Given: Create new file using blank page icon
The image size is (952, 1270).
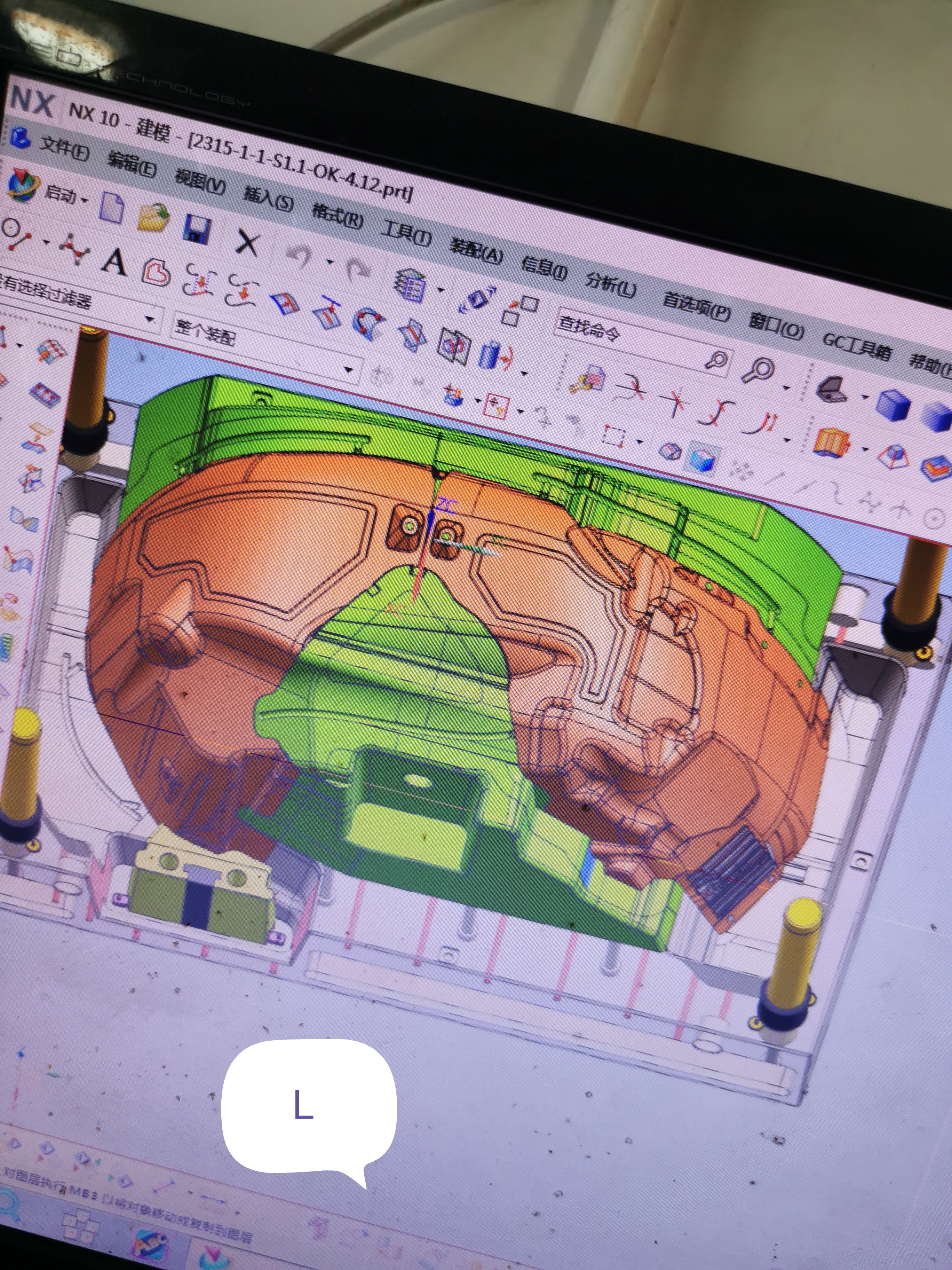Looking at the screenshot, I should click(112, 208).
